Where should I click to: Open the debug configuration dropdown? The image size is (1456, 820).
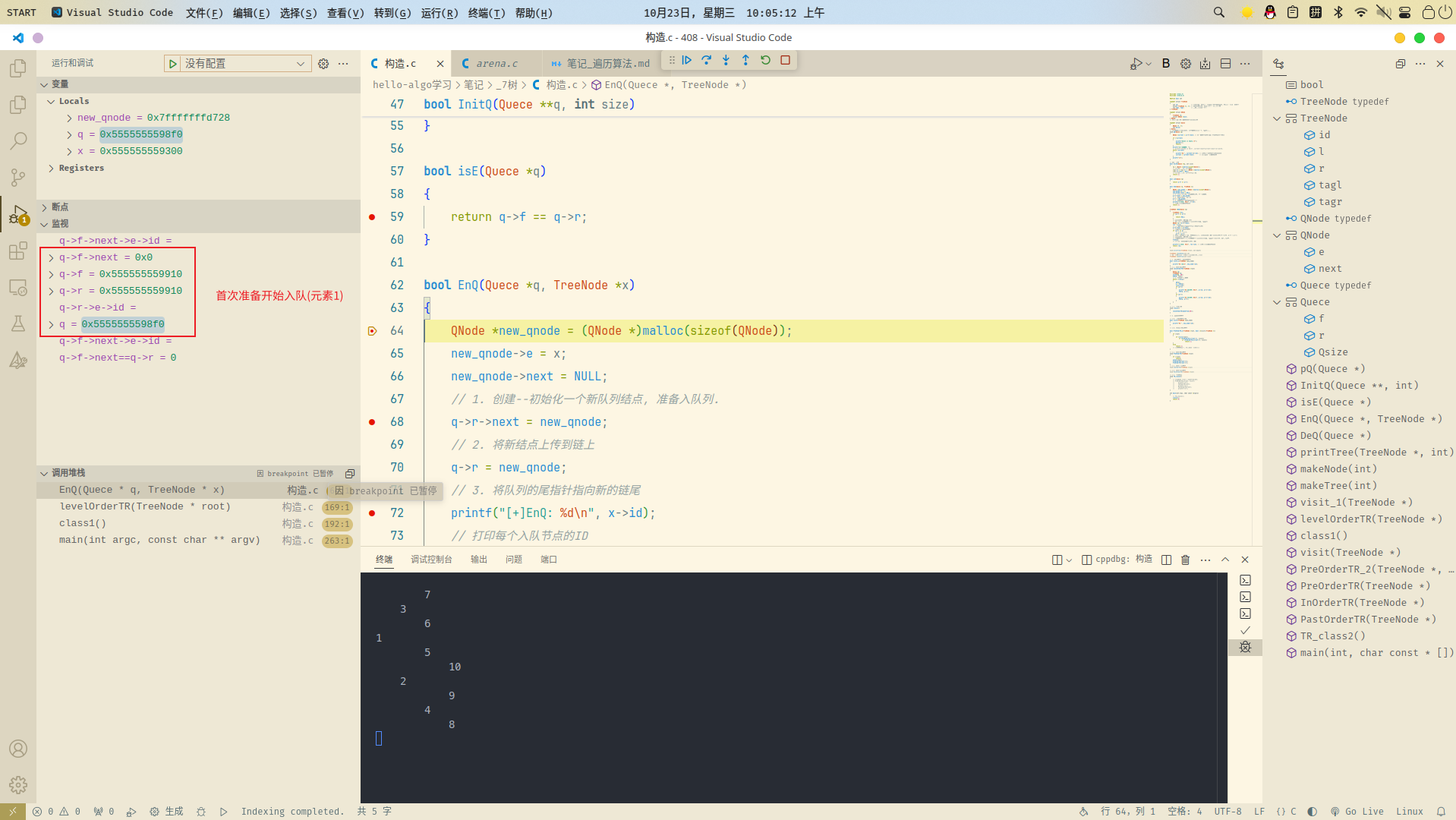(x=244, y=64)
